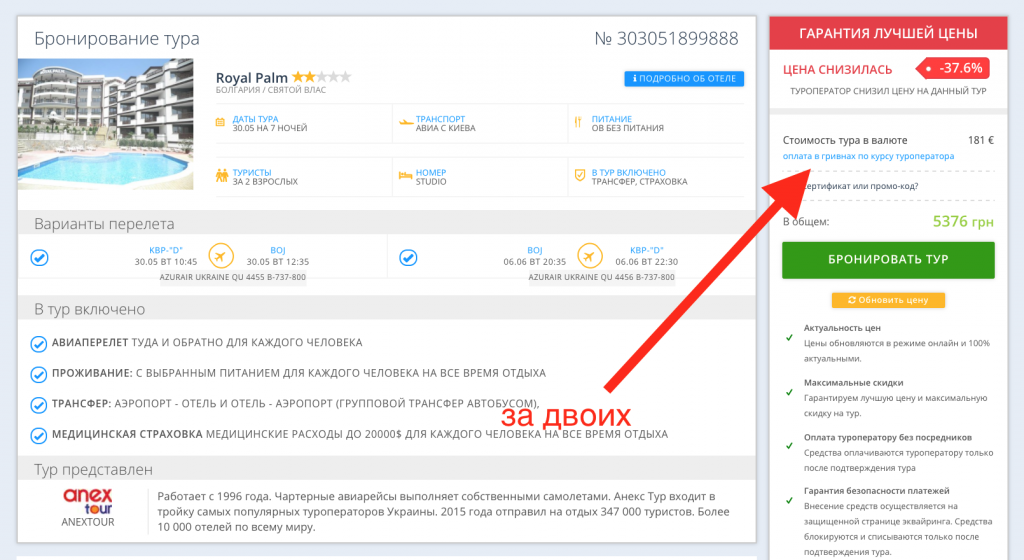
Task: Toggle the medical insurance checkmark
Action: pos(39,435)
